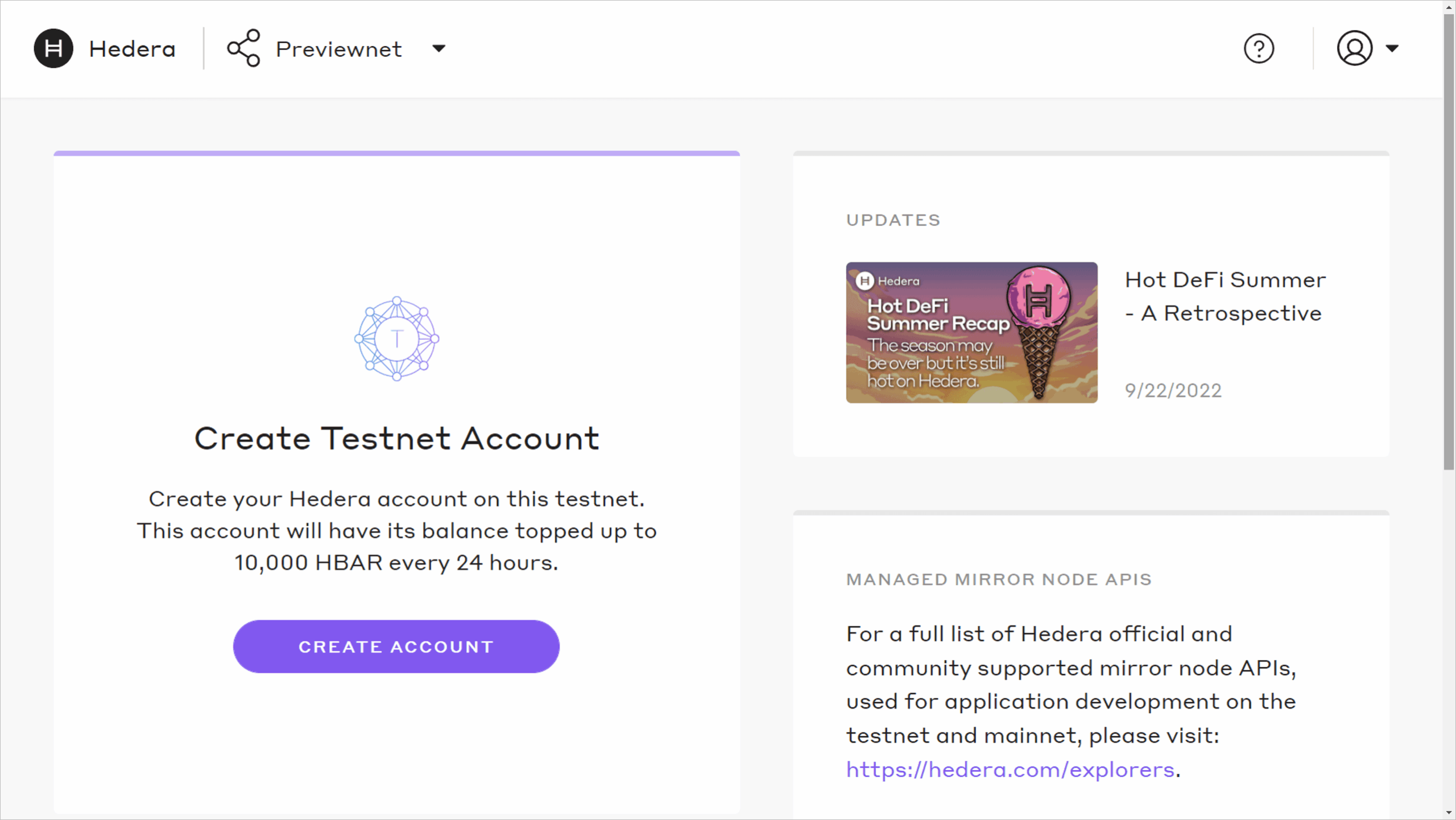Click the user profile avatar icon

tap(1354, 48)
